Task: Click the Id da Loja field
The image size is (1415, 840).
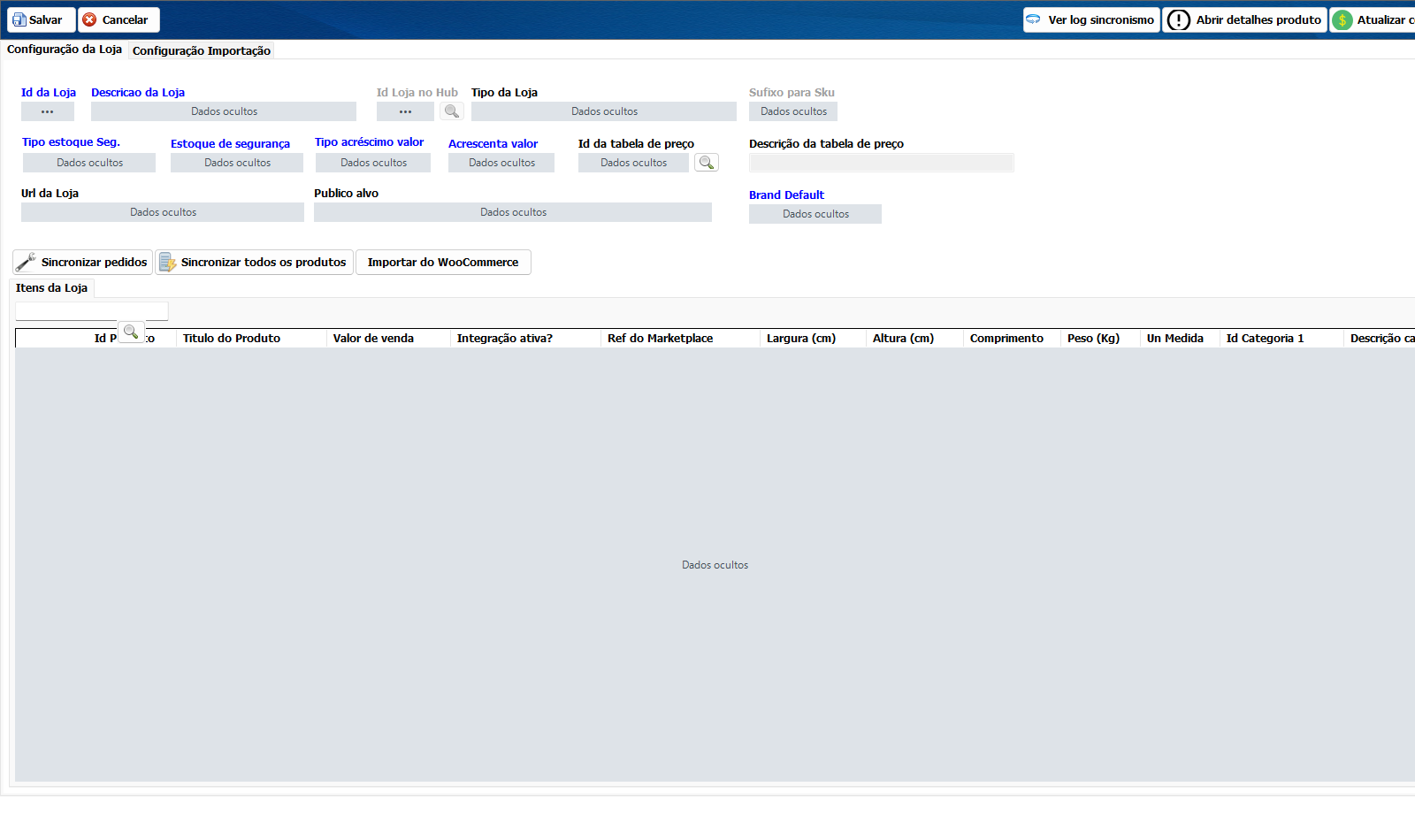Action: (48, 111)
